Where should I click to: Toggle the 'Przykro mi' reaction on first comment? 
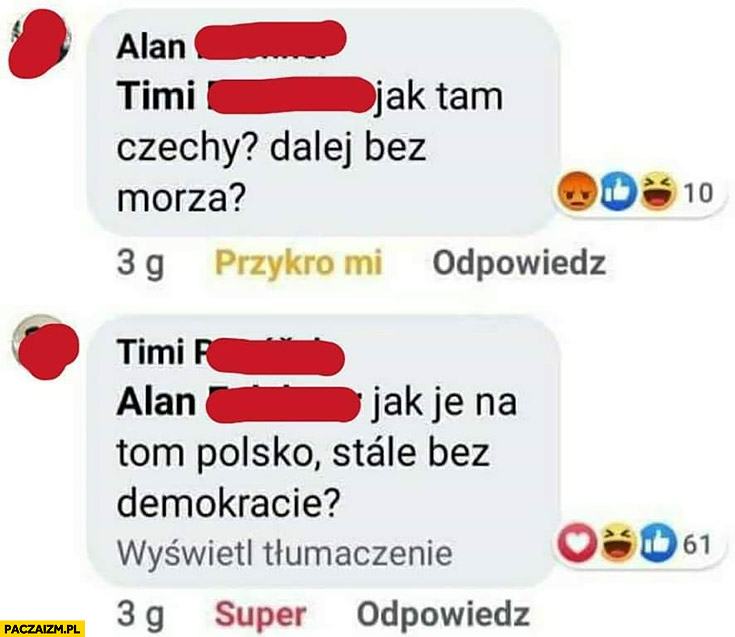(299, 264)
